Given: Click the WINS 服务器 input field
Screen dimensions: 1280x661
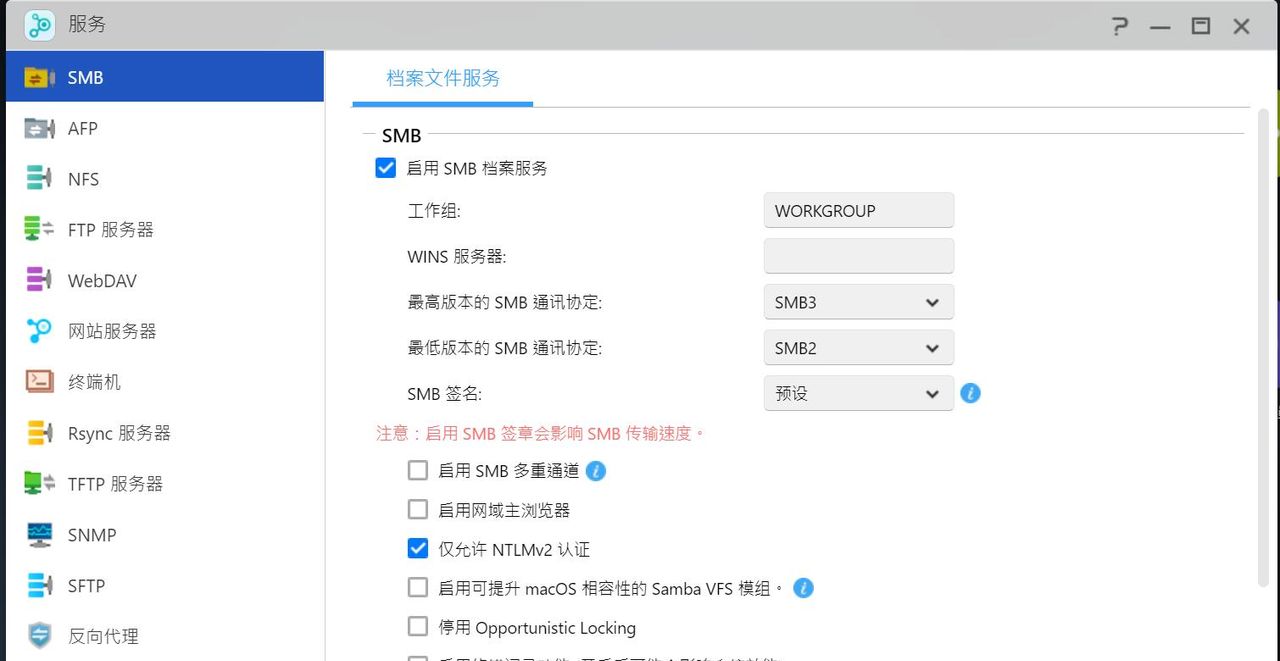Looking at the screenshot, I should coord(858,256).
